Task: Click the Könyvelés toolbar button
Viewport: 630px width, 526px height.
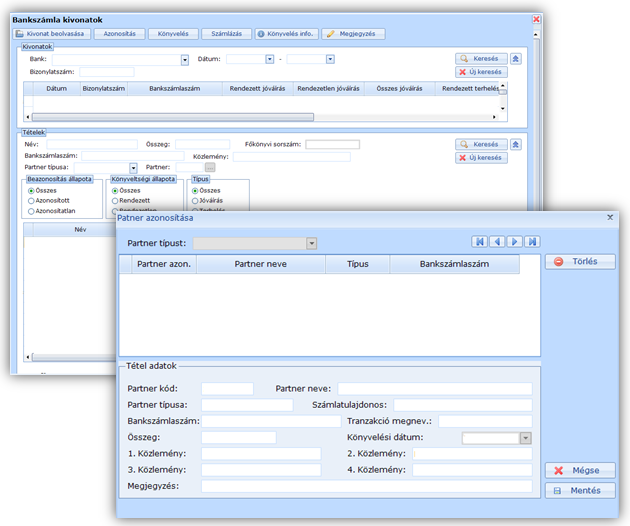Action: click(173, 34)
